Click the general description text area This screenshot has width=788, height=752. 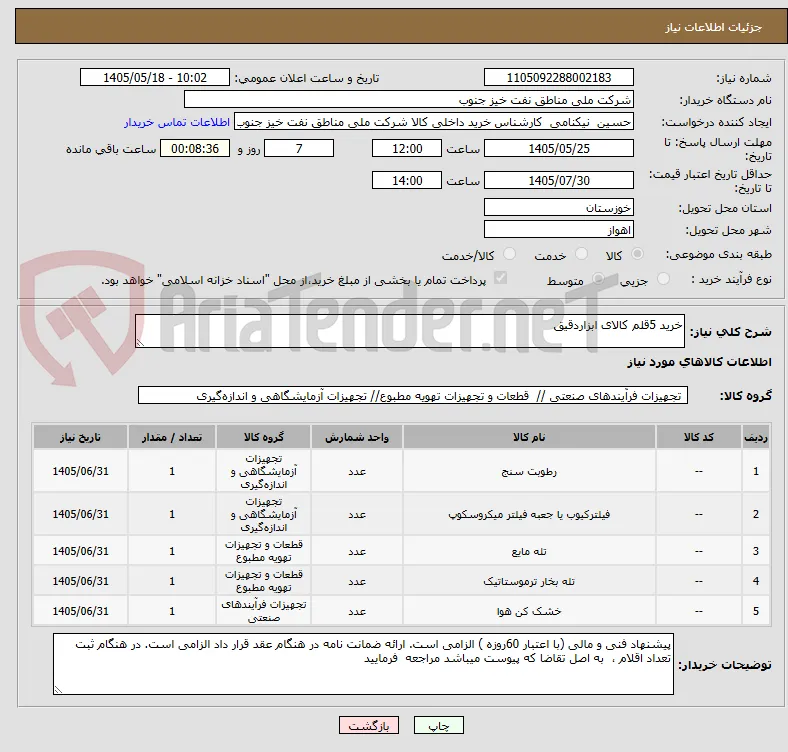(410, 331)
